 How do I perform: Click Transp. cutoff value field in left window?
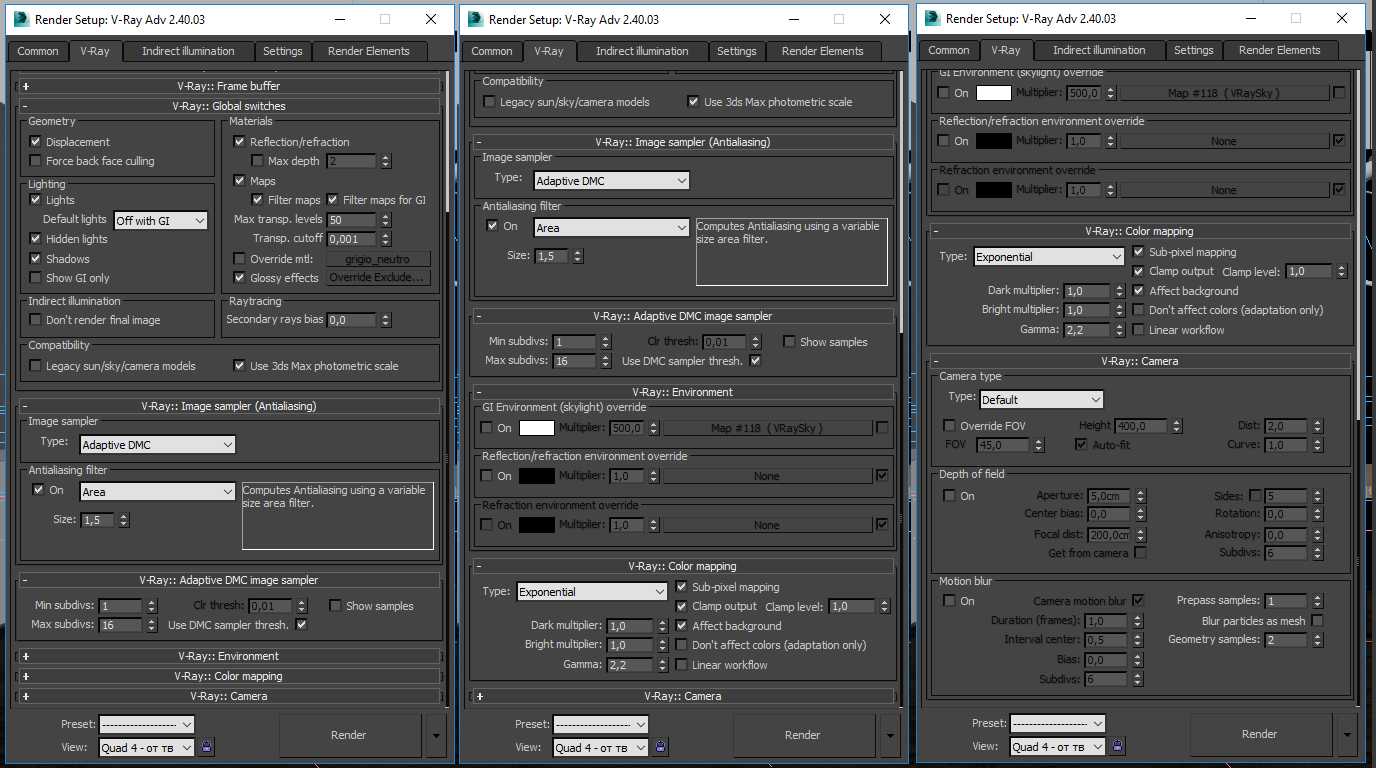coord(352,239)
